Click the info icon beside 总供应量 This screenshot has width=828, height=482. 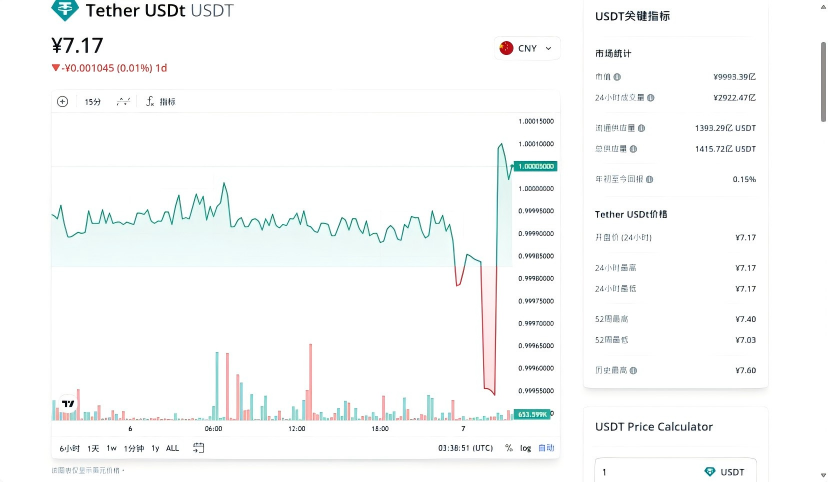pos(633,149)
